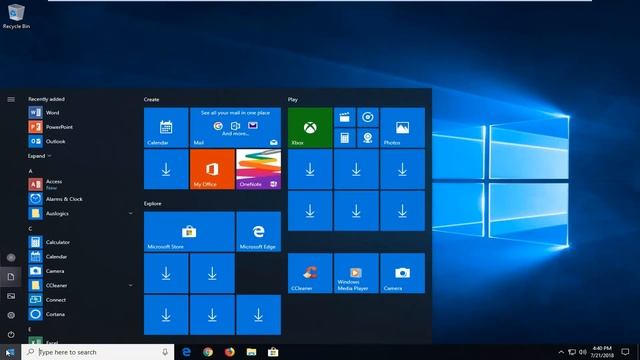Image resolution: width=640 pixels, height=360 pixels.
Task: Expand the CCleaner folder chevron
Action: coord(131,285)
